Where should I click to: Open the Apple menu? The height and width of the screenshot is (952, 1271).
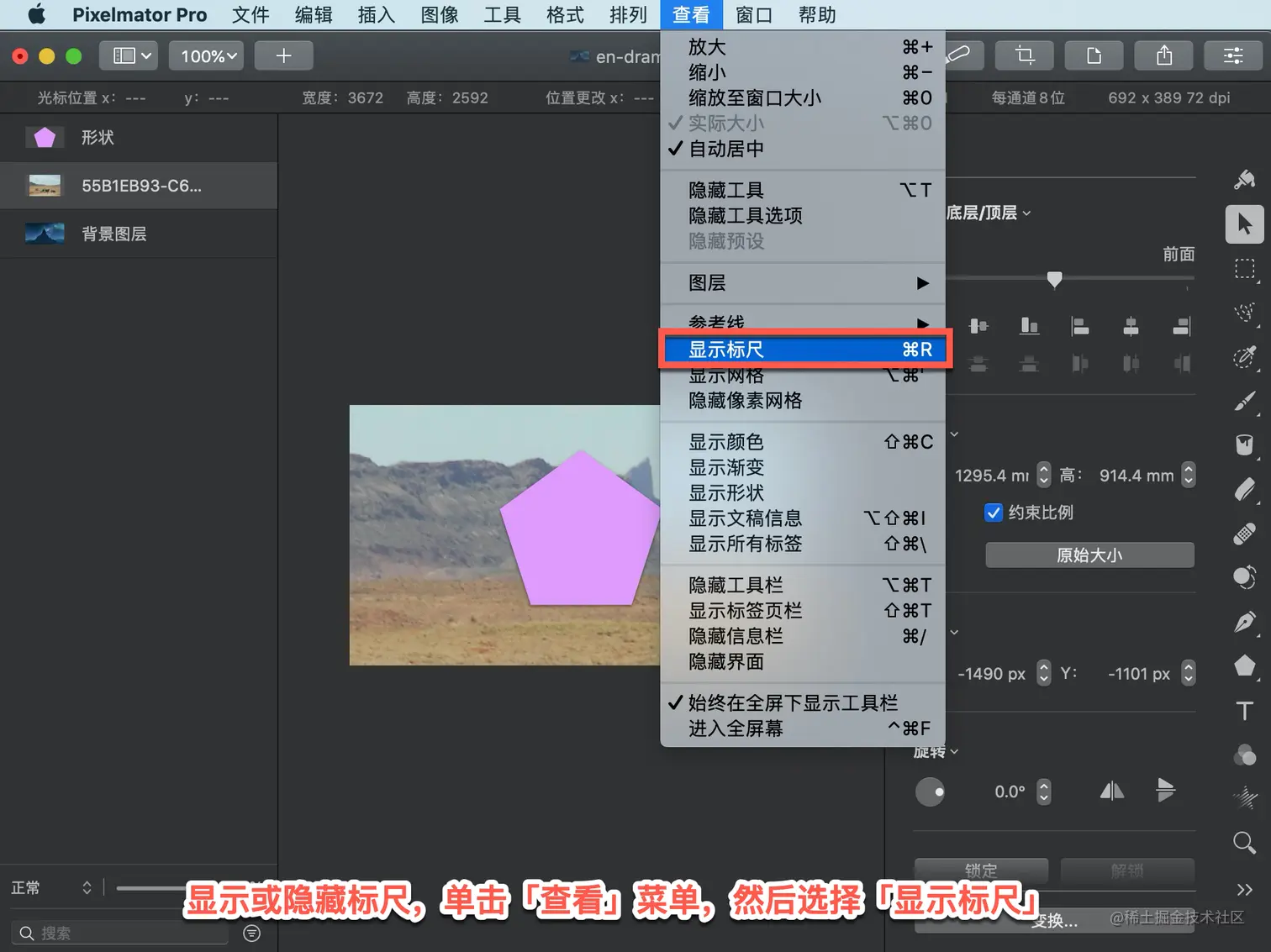[x=36, y=15]
